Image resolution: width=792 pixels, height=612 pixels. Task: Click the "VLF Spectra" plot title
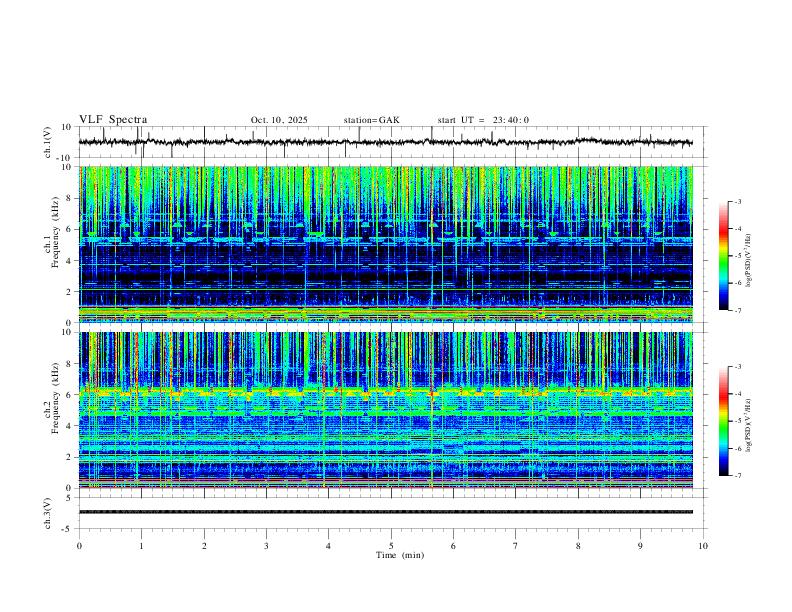point(113,119)
